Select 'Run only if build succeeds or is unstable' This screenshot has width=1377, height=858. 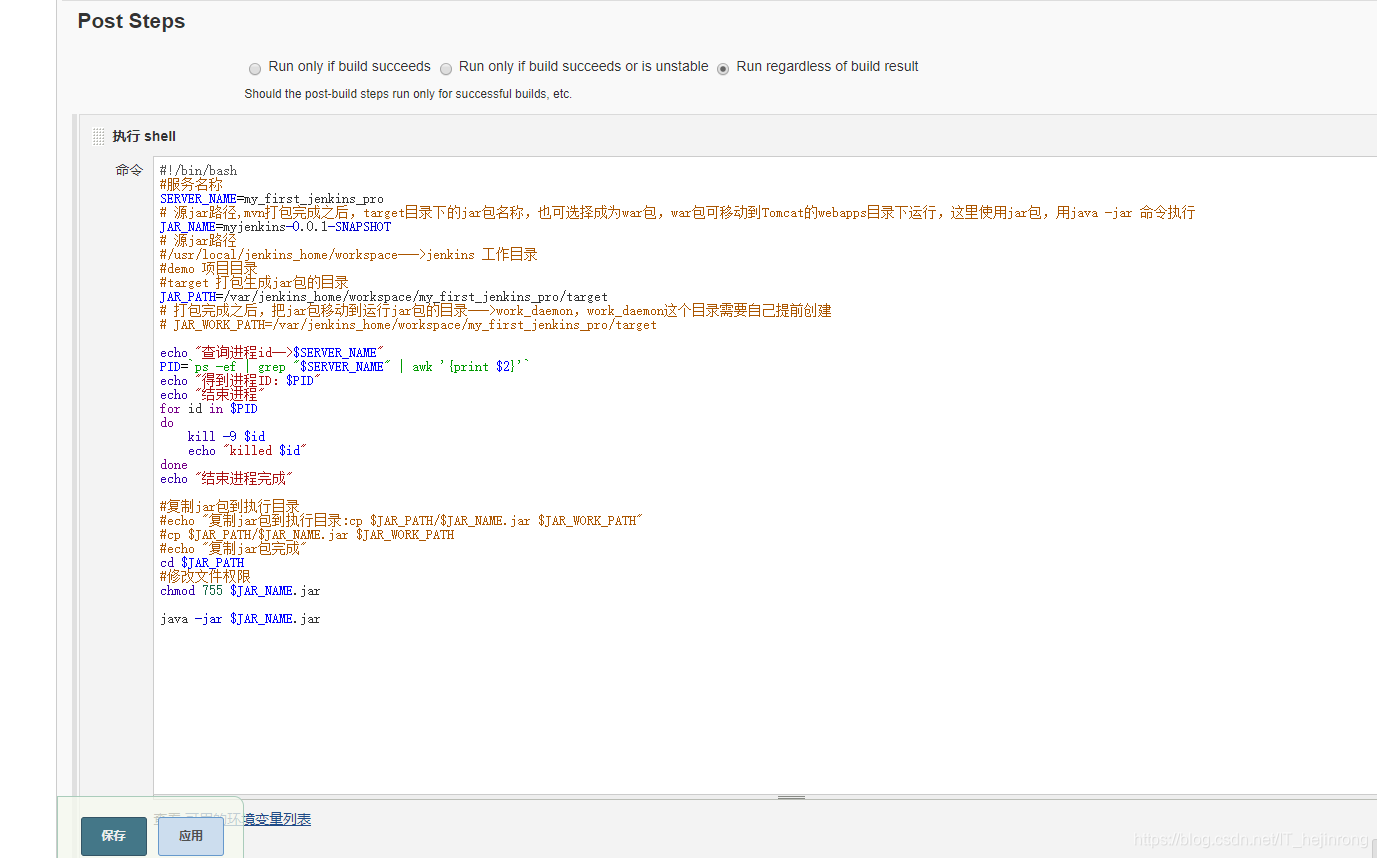(x=446, y=69)
